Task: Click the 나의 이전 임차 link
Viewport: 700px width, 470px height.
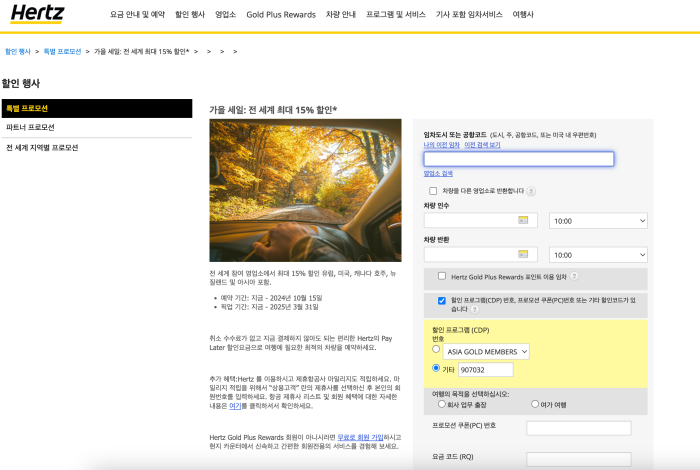Action: 442,145
